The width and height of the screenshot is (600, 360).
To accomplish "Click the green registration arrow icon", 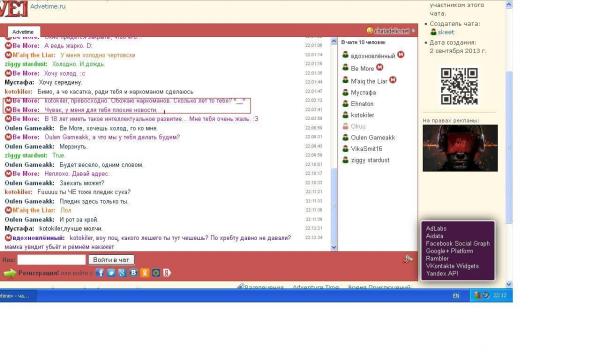I will tap(10, 273).
